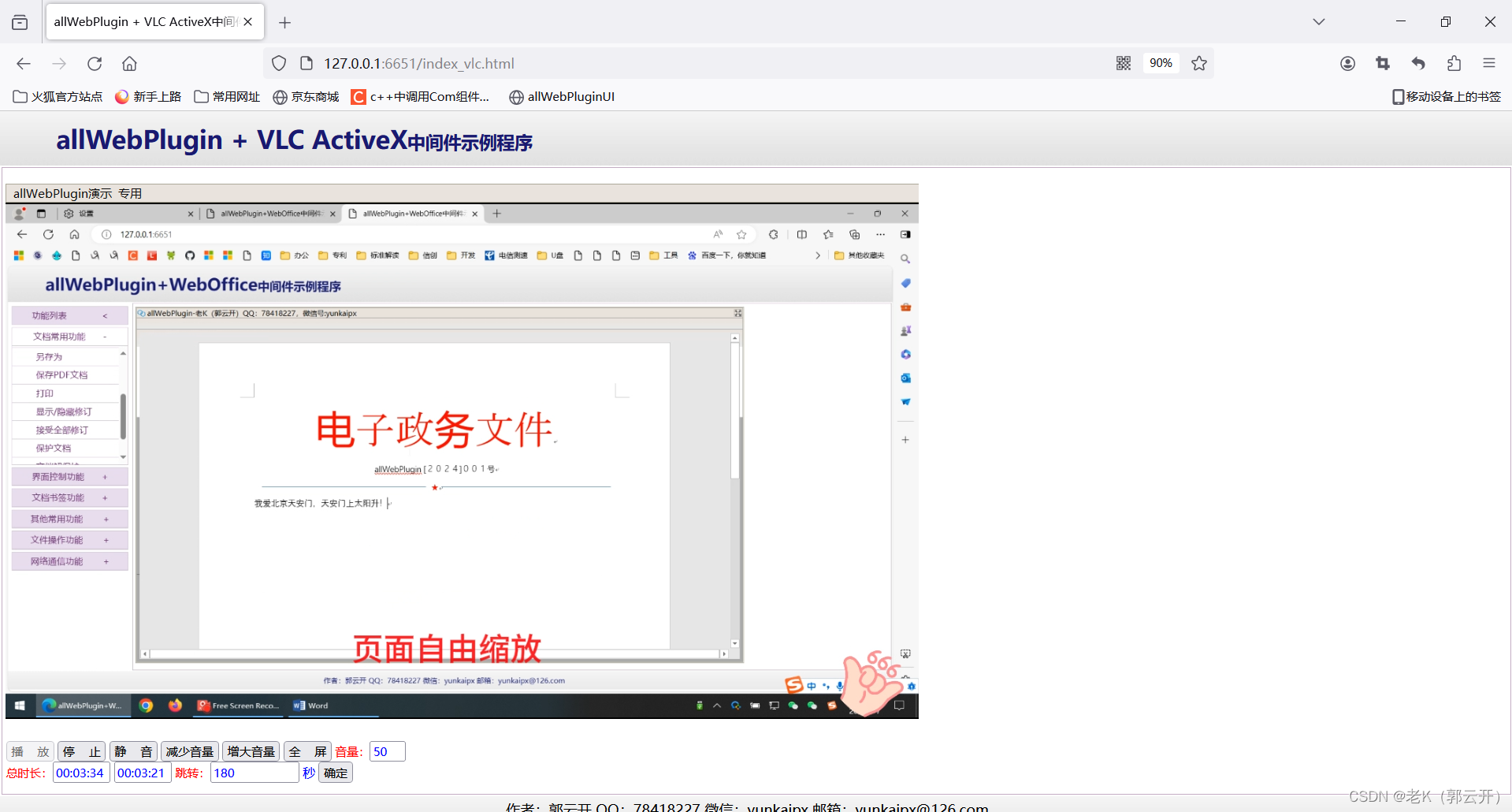
Task: In the video, click the Edge sidebar Outlook icon
Action: 905,378
